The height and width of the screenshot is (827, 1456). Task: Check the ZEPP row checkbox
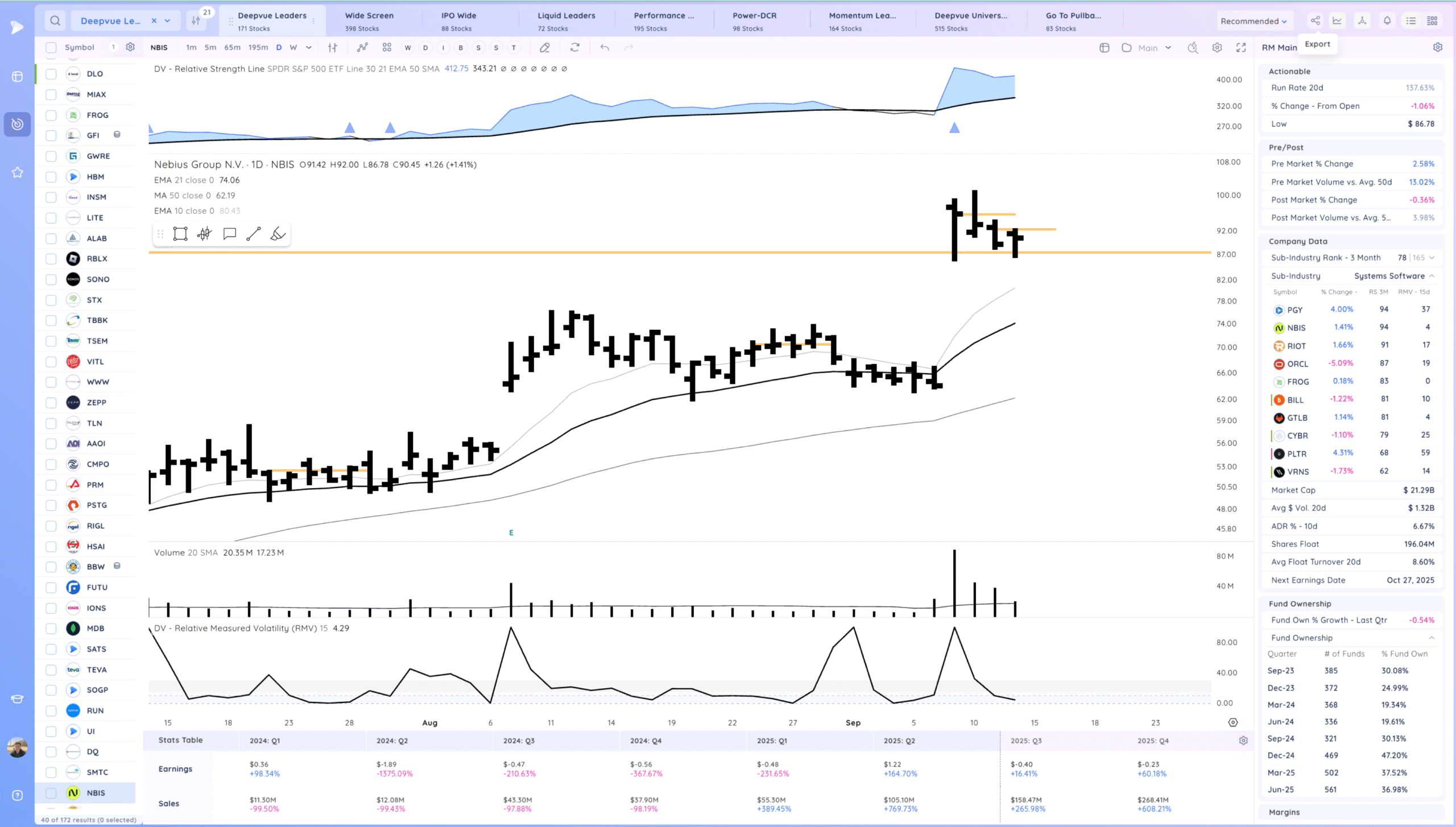(x=51, y=403)
